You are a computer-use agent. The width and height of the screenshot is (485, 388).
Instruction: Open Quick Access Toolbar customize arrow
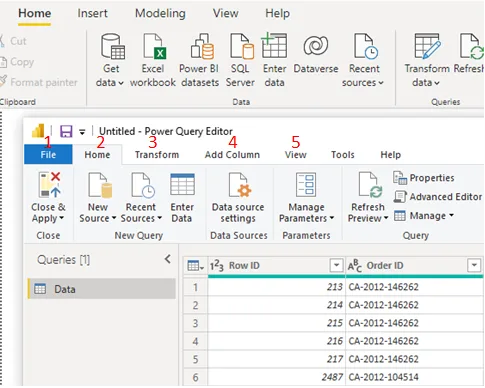point(82,132)
